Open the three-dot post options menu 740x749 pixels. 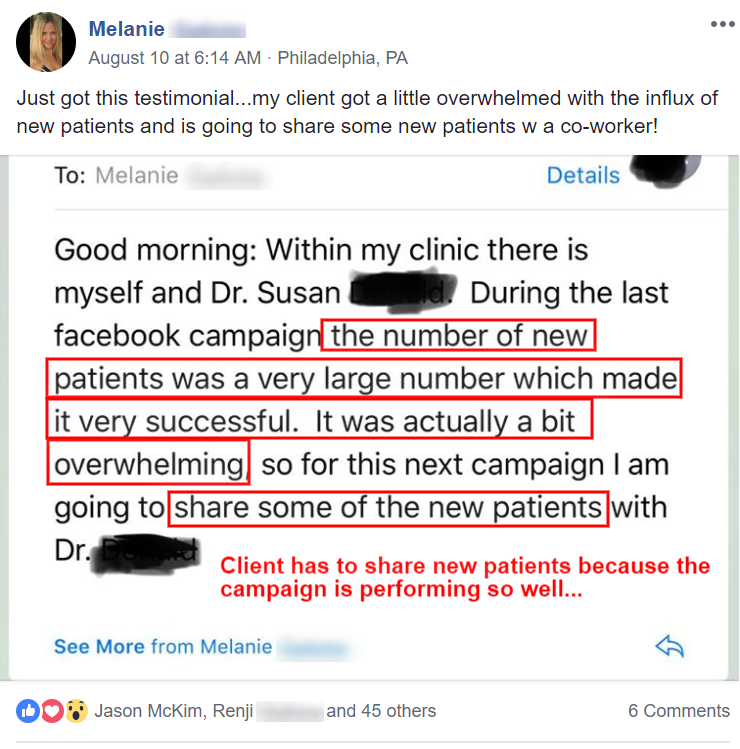click(722, 24)
